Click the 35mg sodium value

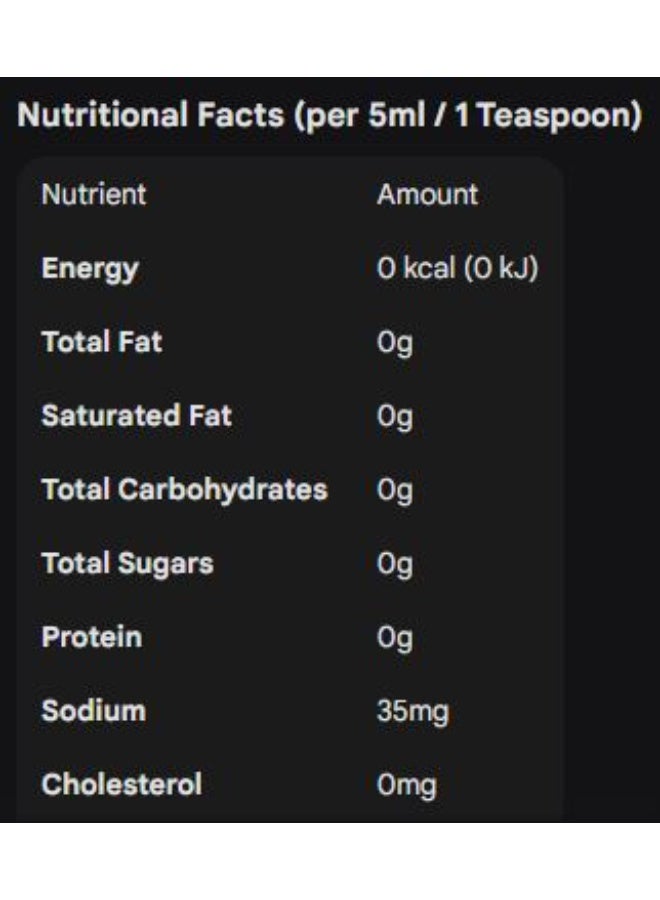(x=413, y=713)
